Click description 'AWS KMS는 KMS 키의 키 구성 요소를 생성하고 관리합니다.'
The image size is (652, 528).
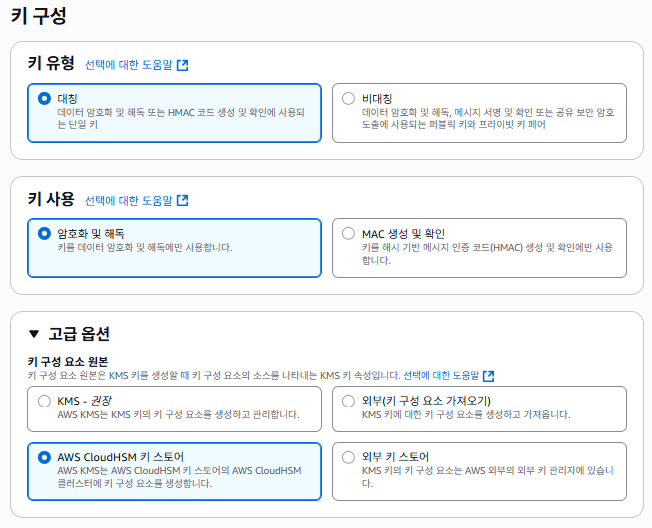click(x=178, y=415)
